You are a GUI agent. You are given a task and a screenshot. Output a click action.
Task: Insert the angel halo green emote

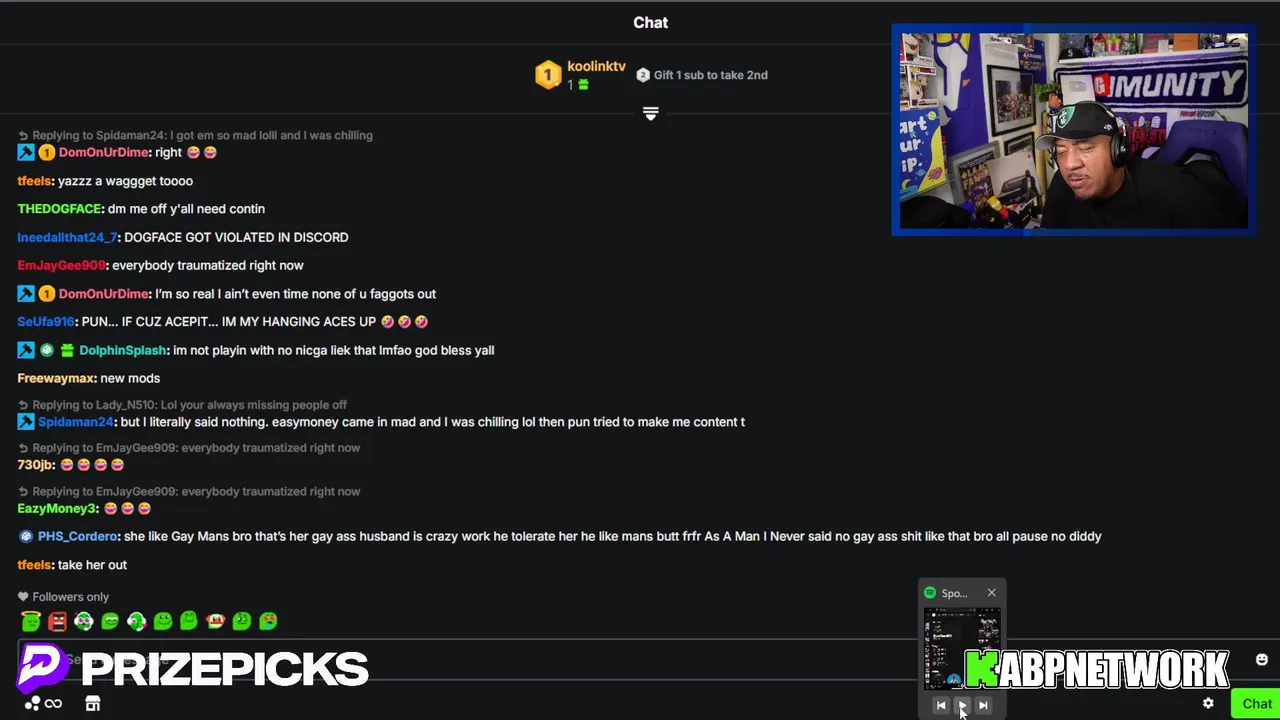point(31,621)
